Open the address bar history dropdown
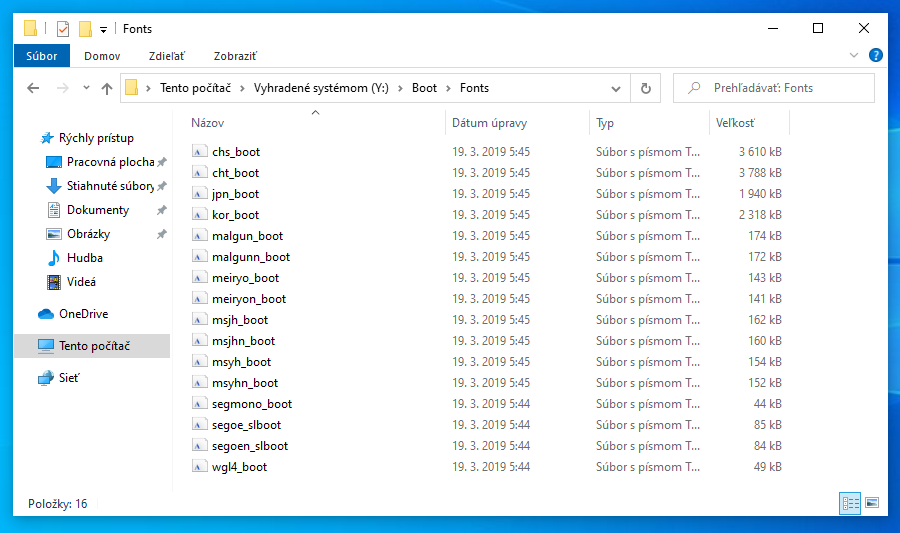The height and width of the screenshot is (533, 900). [621, 88]
